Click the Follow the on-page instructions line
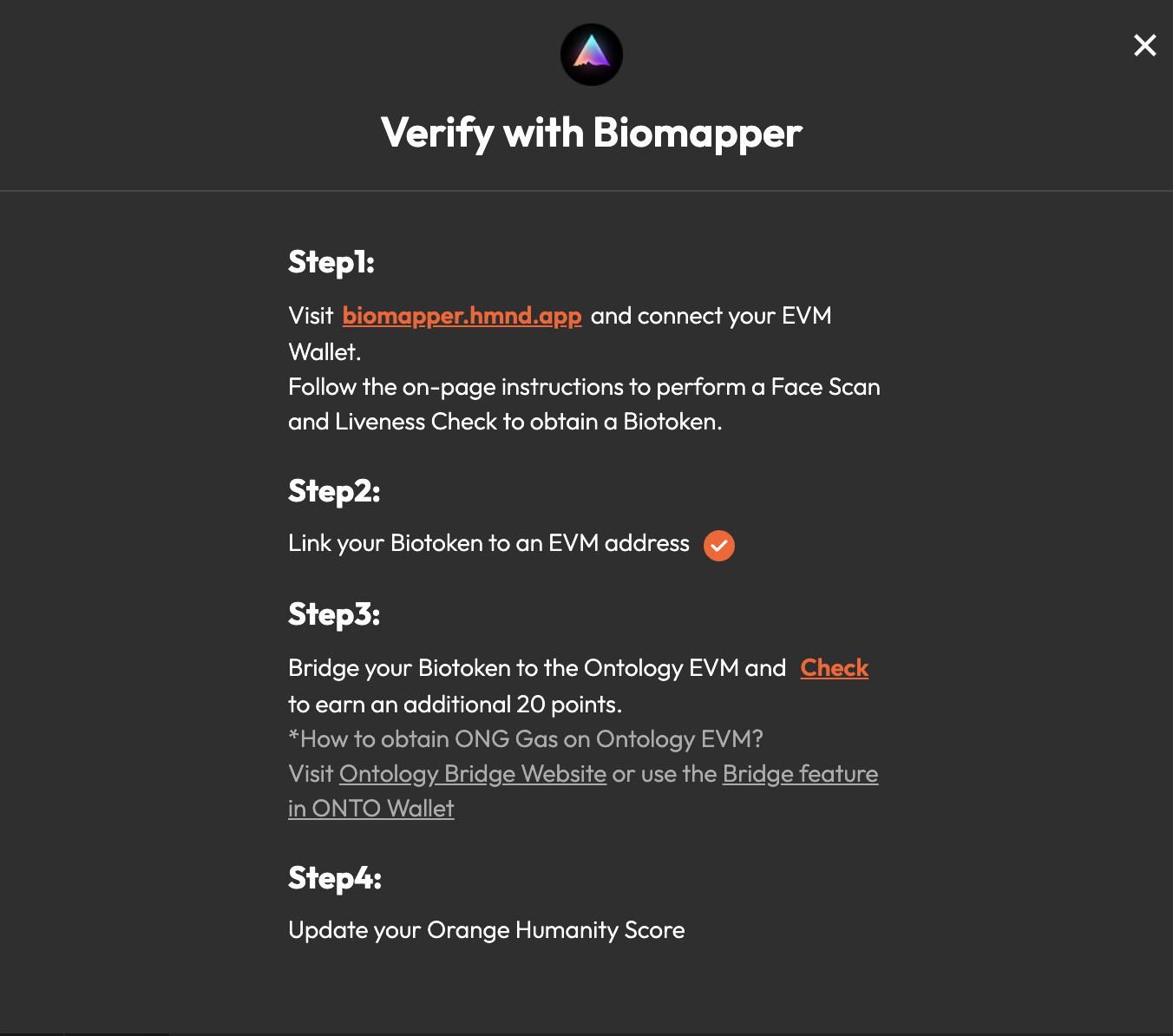The height and width of the screenshot is (1036, 1173). (x=584, y=387)
